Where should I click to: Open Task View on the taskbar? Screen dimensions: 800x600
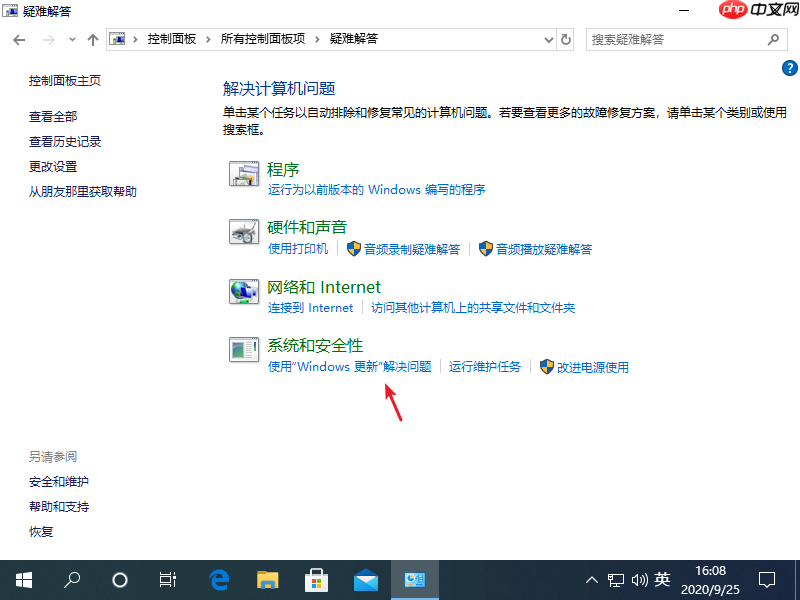click(167, 580)
